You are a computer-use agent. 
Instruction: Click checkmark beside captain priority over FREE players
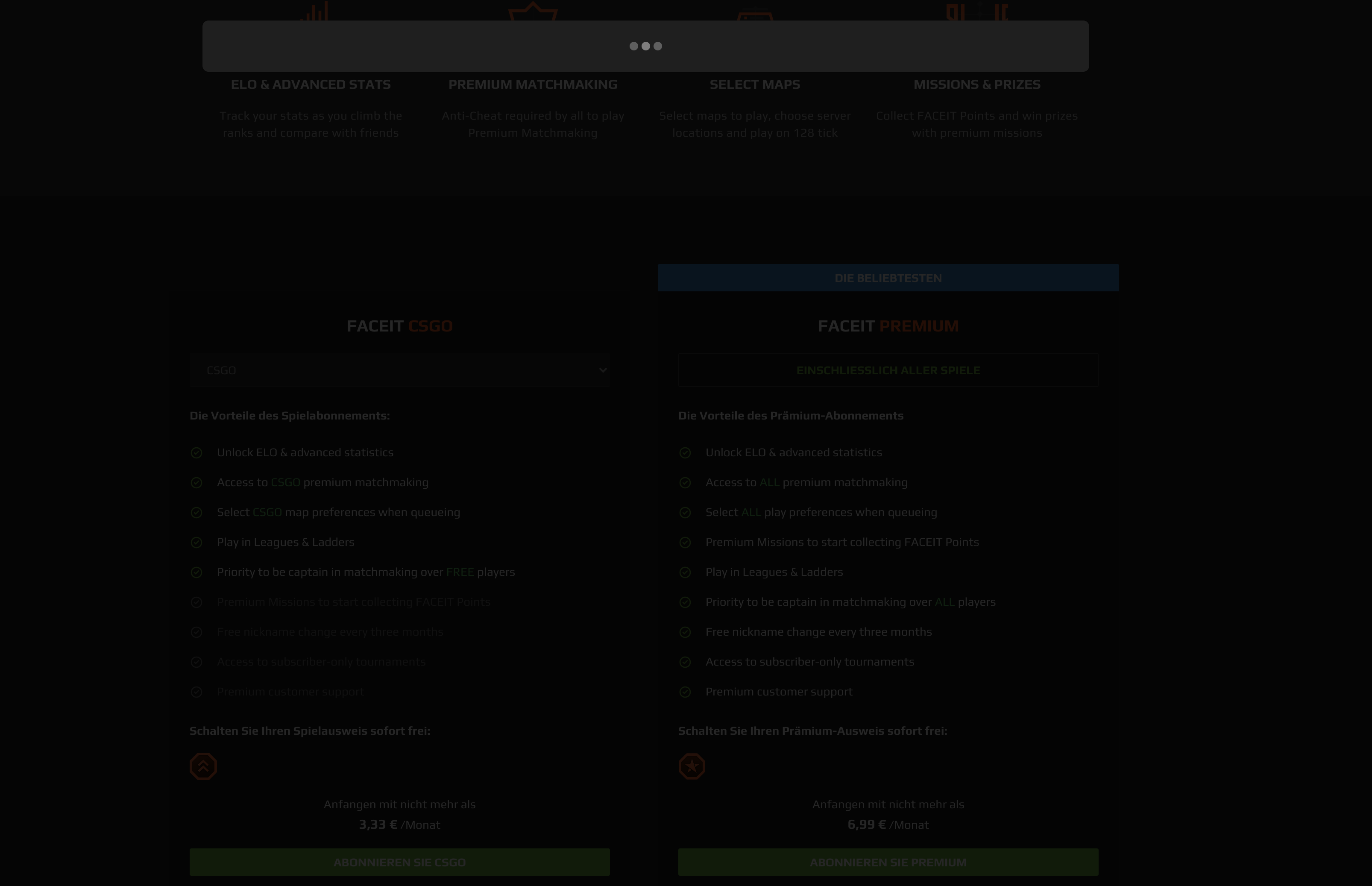[x=196, y=572]
